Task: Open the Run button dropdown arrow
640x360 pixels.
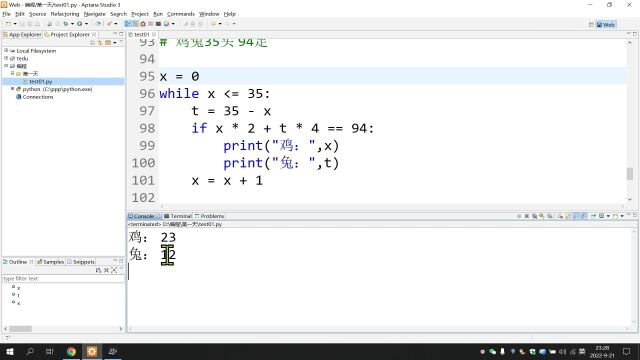Action: 86,24
